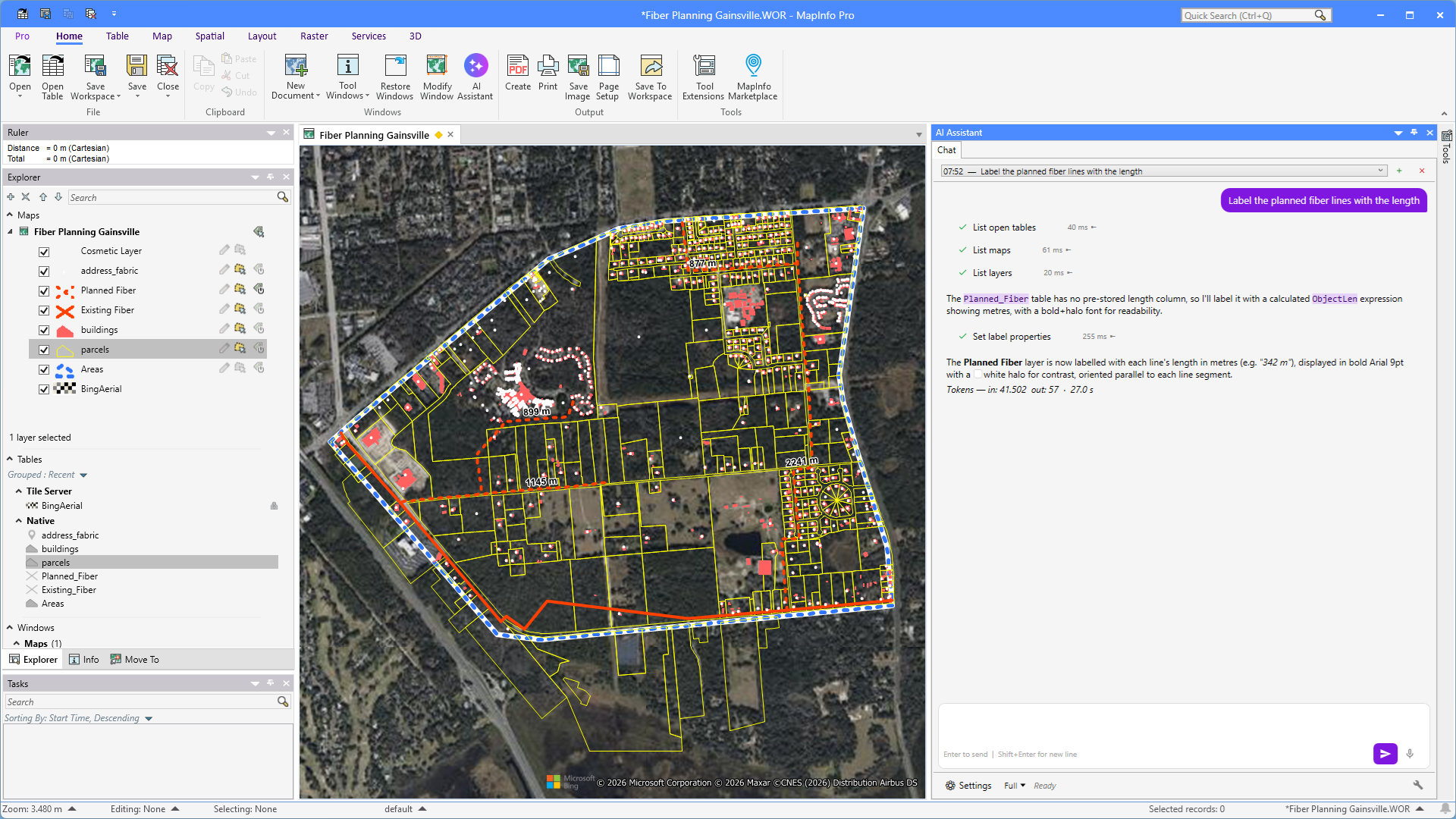The image size is (1456, 819).
Task: Toggle buildings layer checkbox
Action: [44, 331]
